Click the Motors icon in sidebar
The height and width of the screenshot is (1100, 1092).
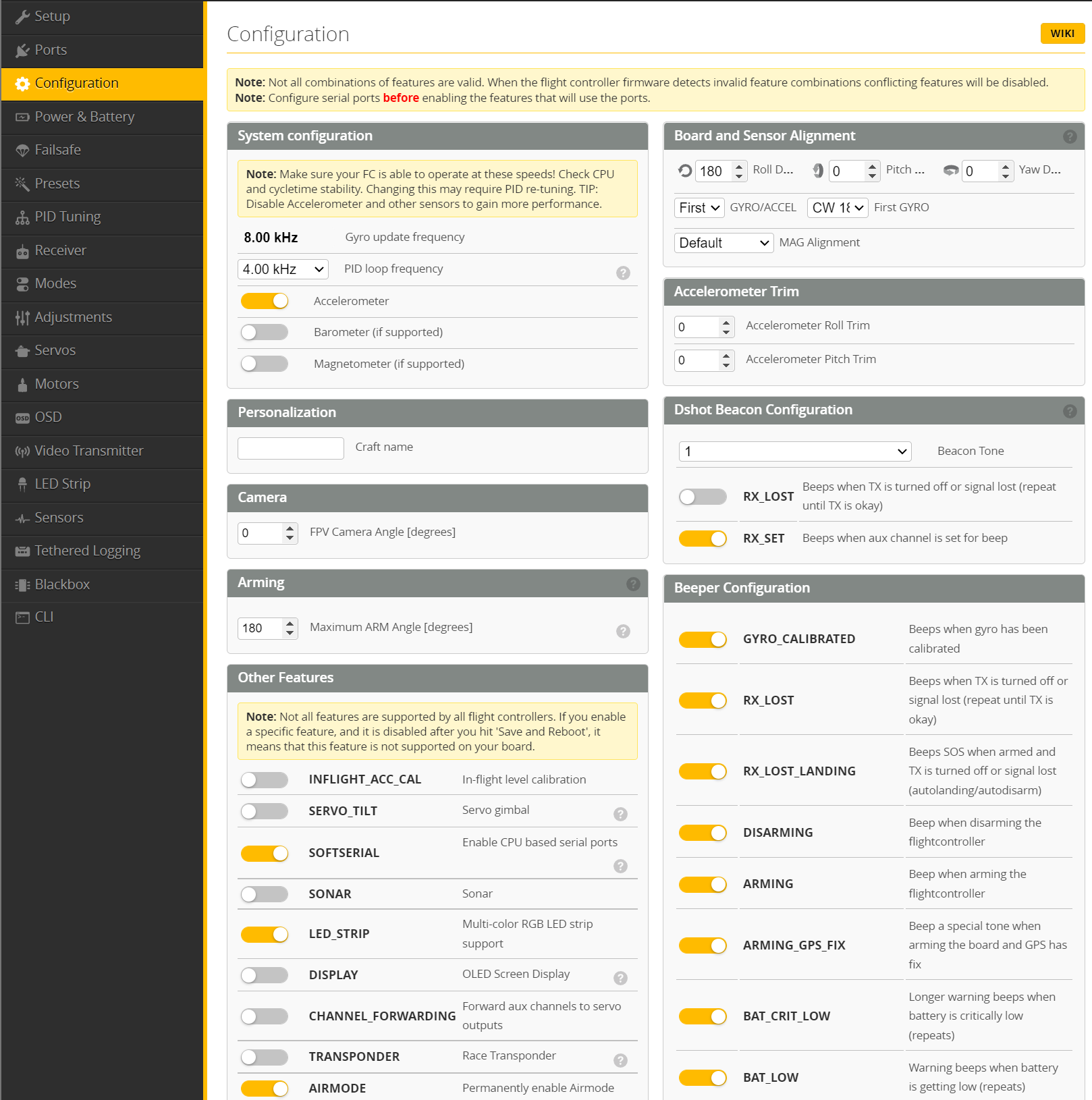[x=22, y=385]
